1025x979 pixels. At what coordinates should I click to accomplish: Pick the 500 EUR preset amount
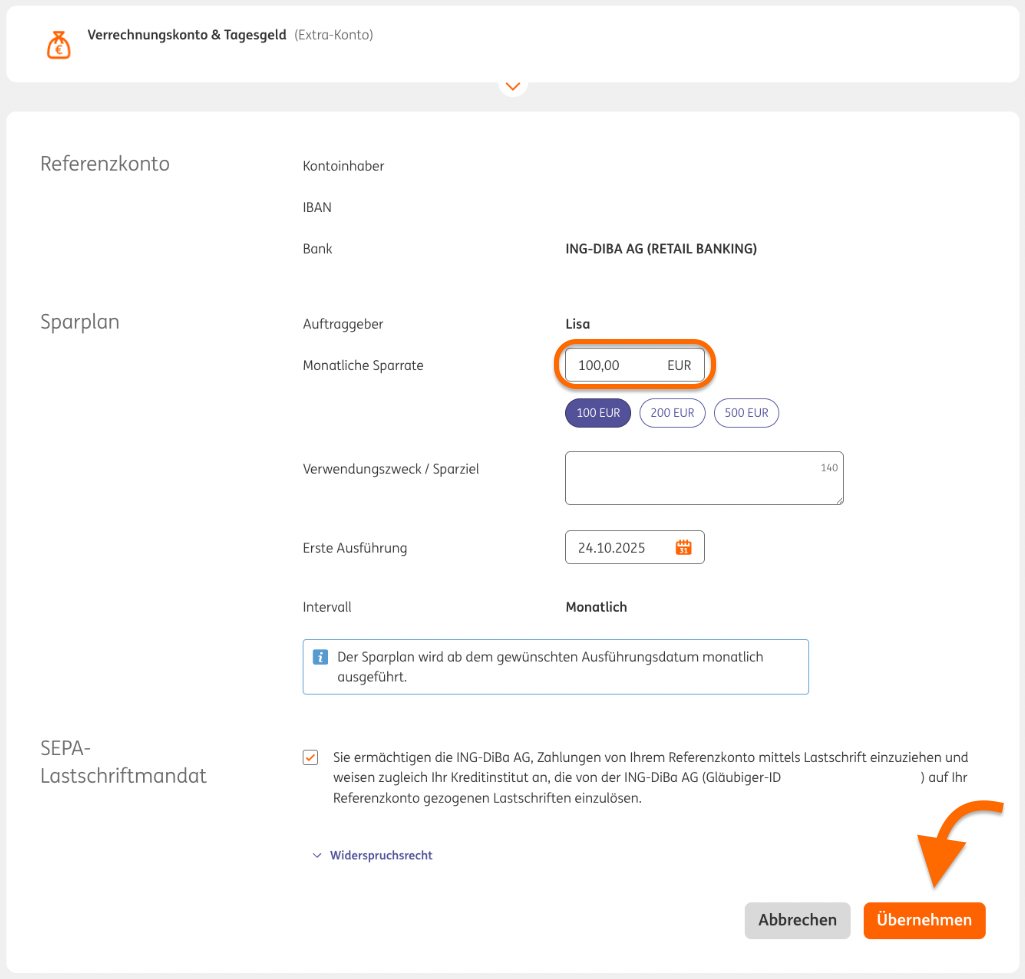[x=746, y=413]
